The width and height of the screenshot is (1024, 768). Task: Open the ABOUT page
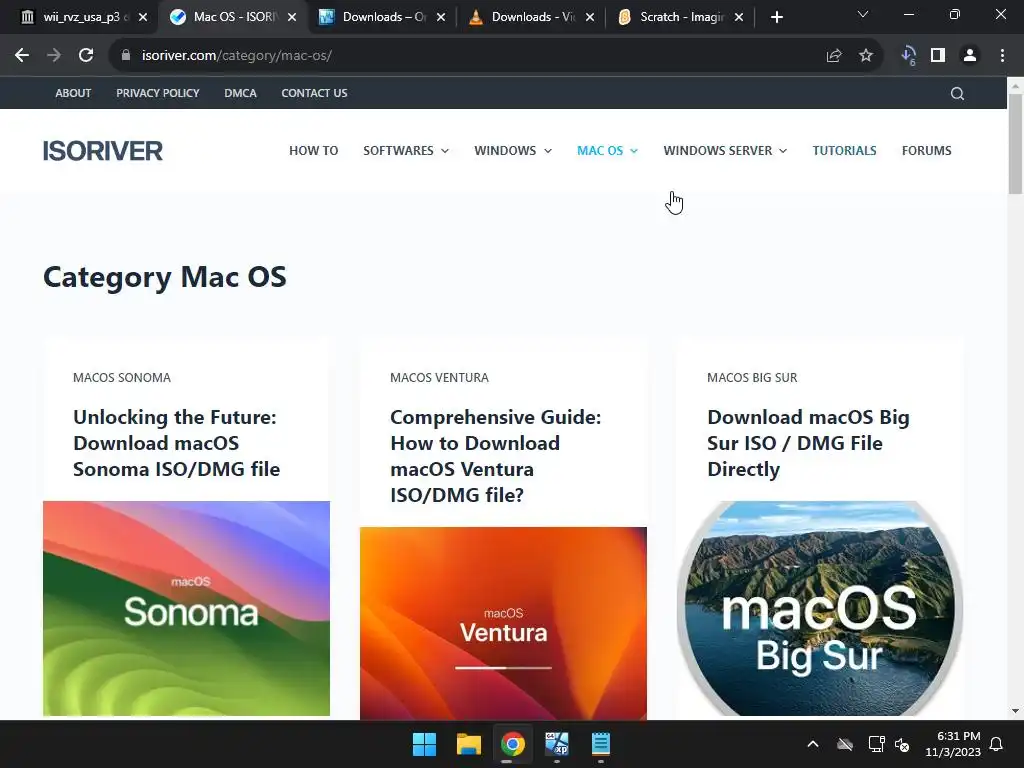pyautogui.click(x=73, y=93)
